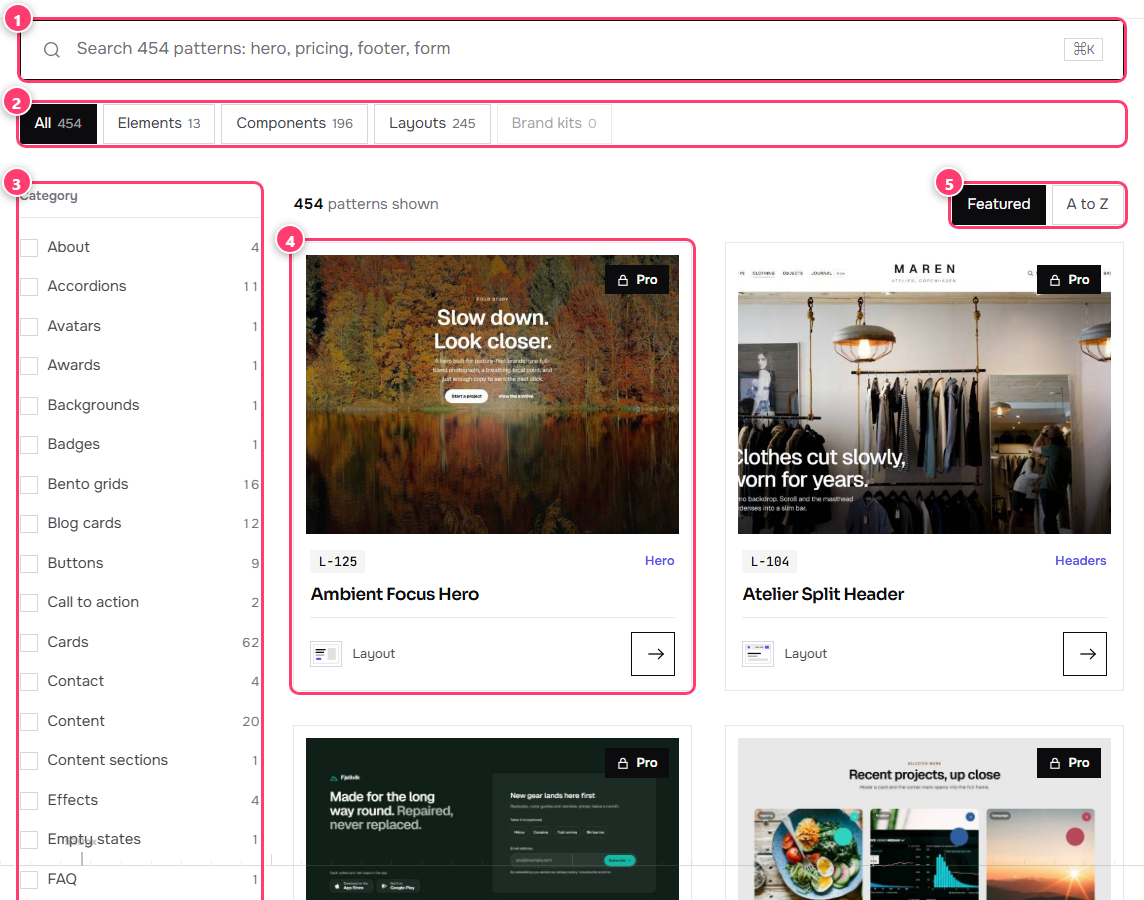Select the Call to action checkbox
1144x900 pixels.
(29, 602)
